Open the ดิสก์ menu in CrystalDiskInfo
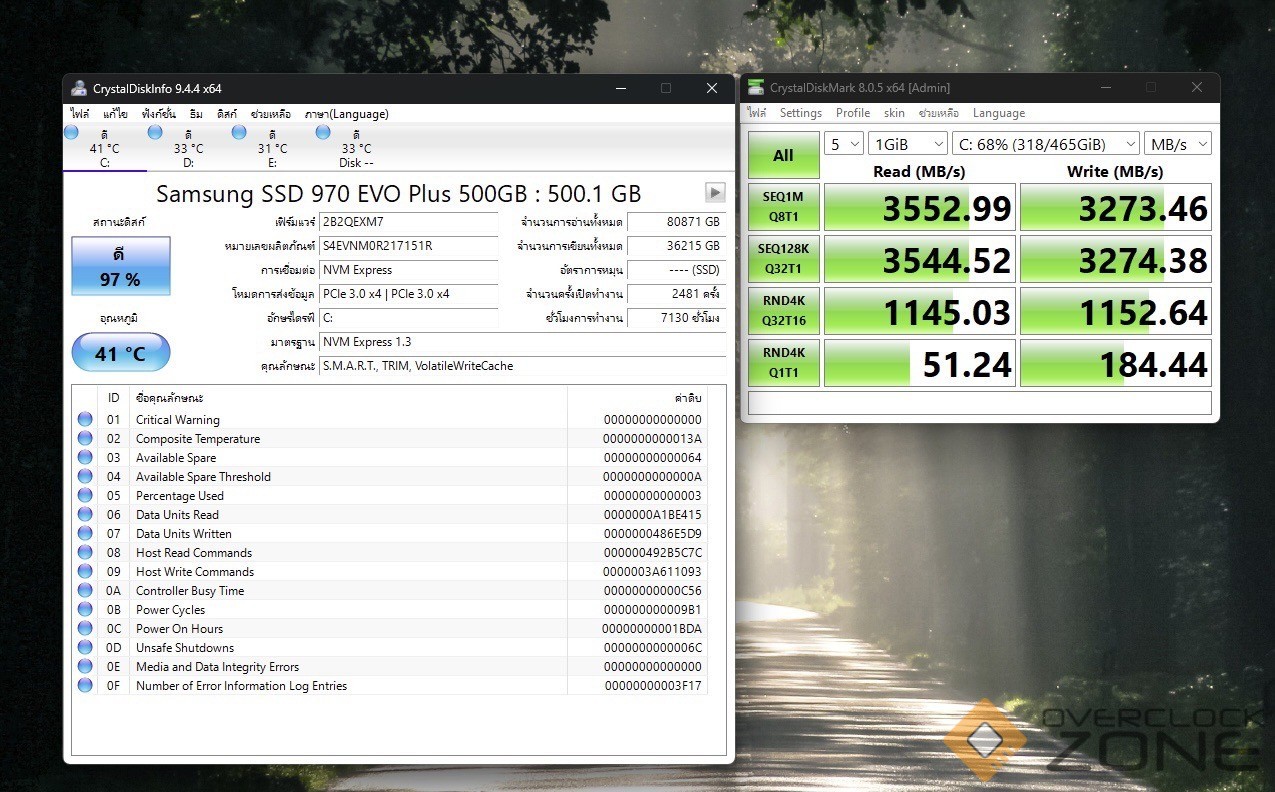The width and height of the screenshot is (1275, 792). tap(227, 114)
